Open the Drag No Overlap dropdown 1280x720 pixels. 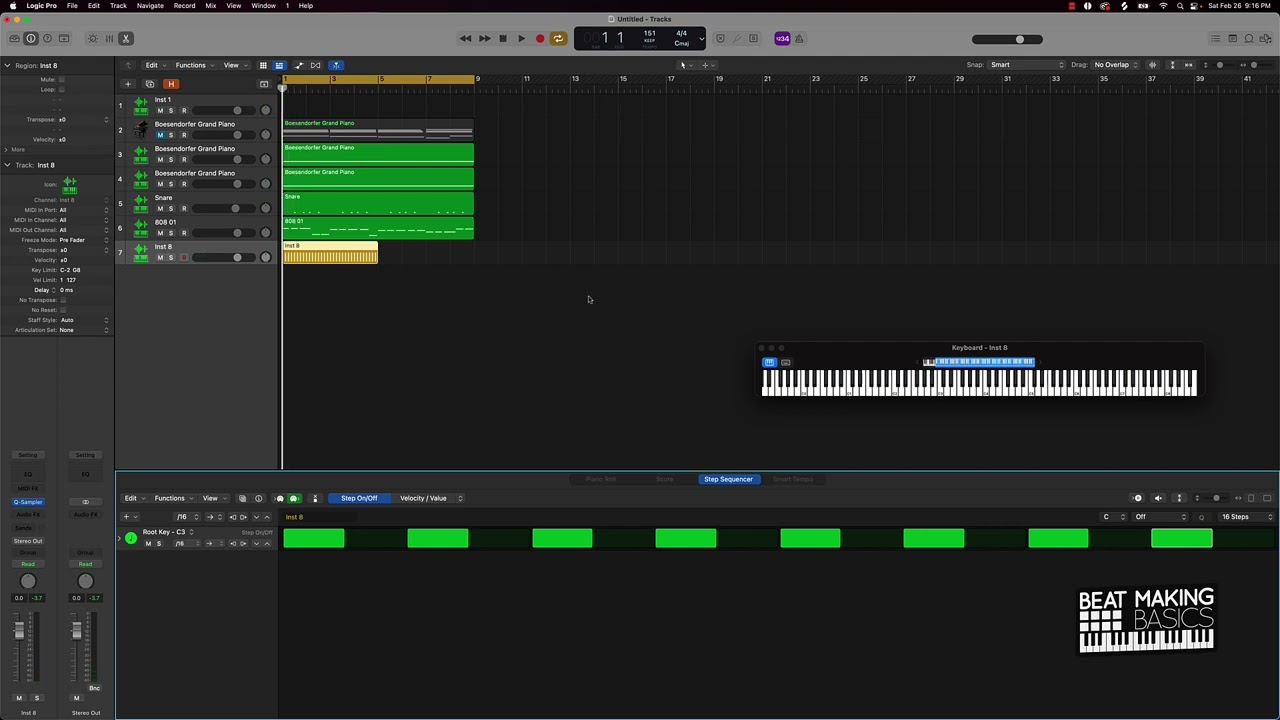1115,65
